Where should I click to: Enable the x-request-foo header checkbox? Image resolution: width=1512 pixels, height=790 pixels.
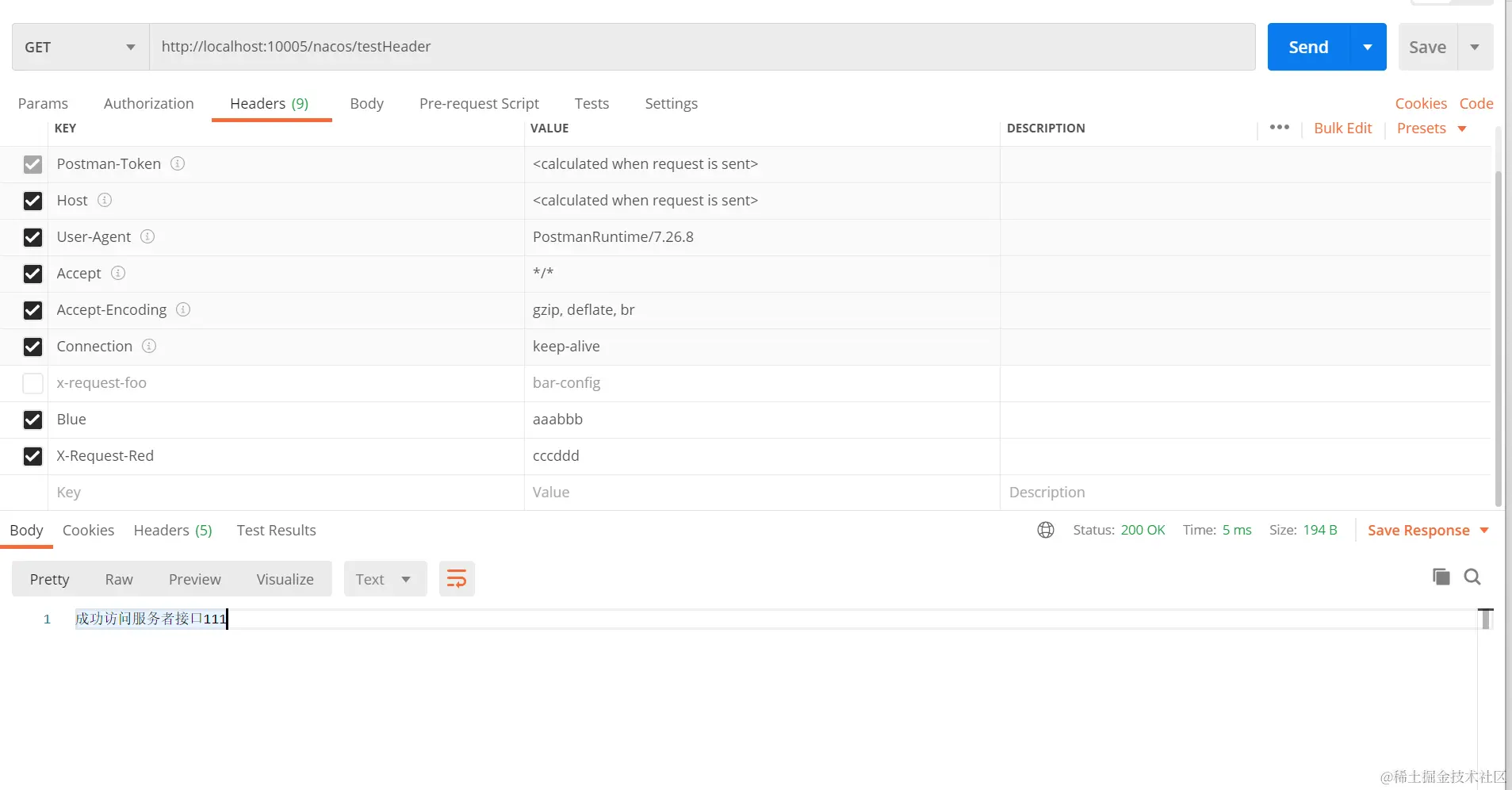pos(33,383)
